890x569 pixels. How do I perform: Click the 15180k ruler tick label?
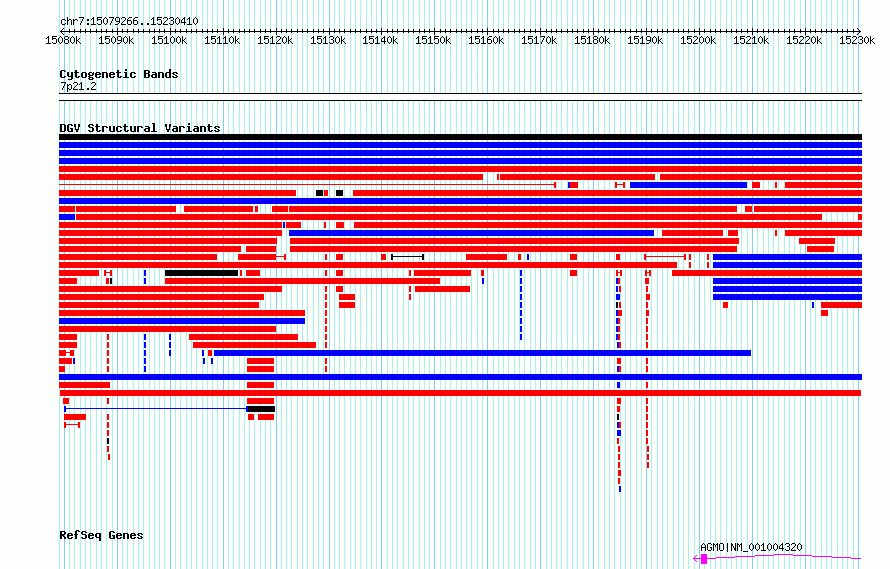tap(592, 40)
